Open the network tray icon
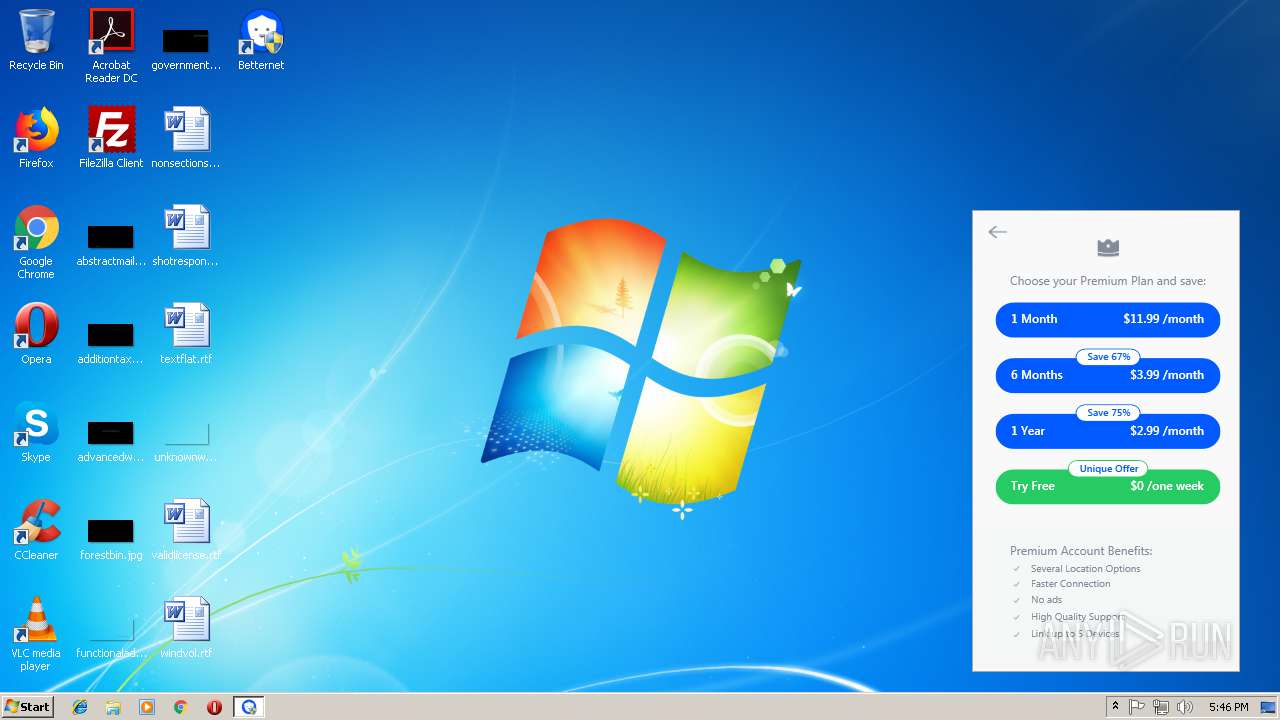This screenshot has width=1280, height=720. [1161, 707]
